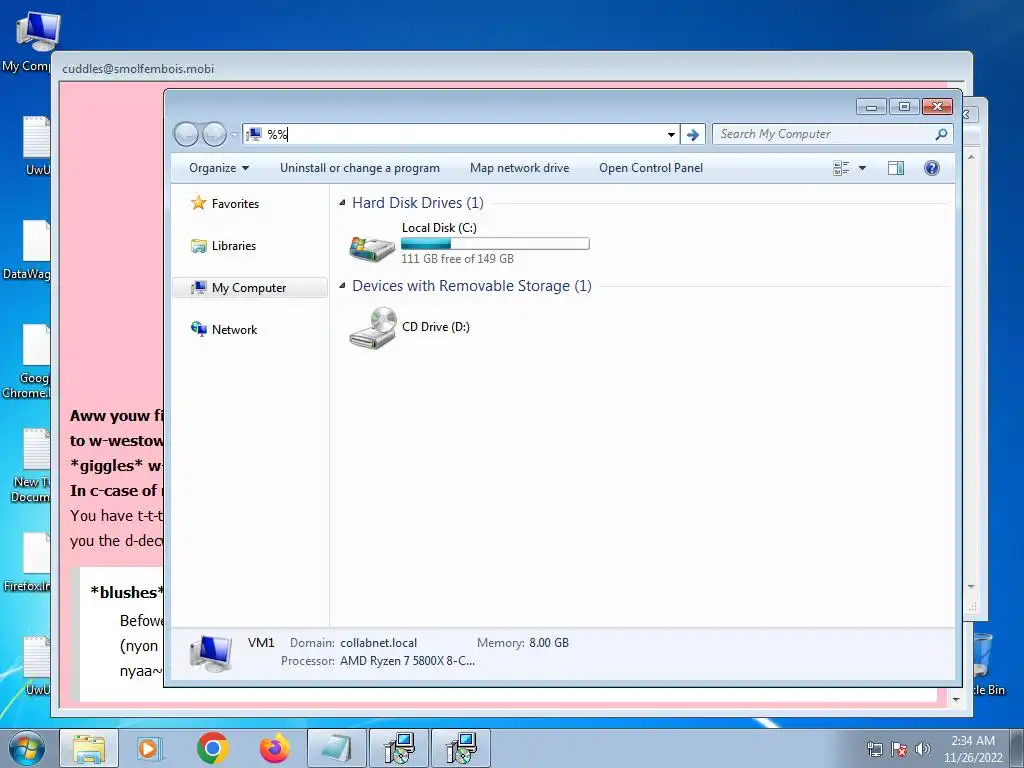Image resolution: width=1024 pixels, height=768 pixels.
Task: Open the Windows Start button
Action: coord(27,748)
